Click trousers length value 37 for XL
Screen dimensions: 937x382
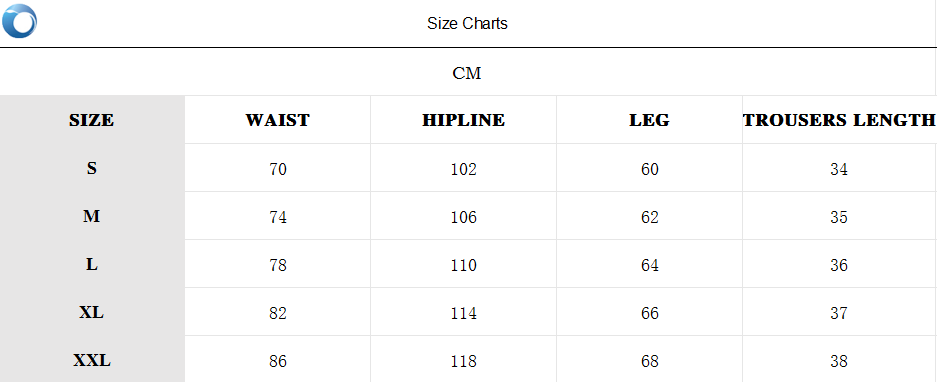click(x=839, y=313)
